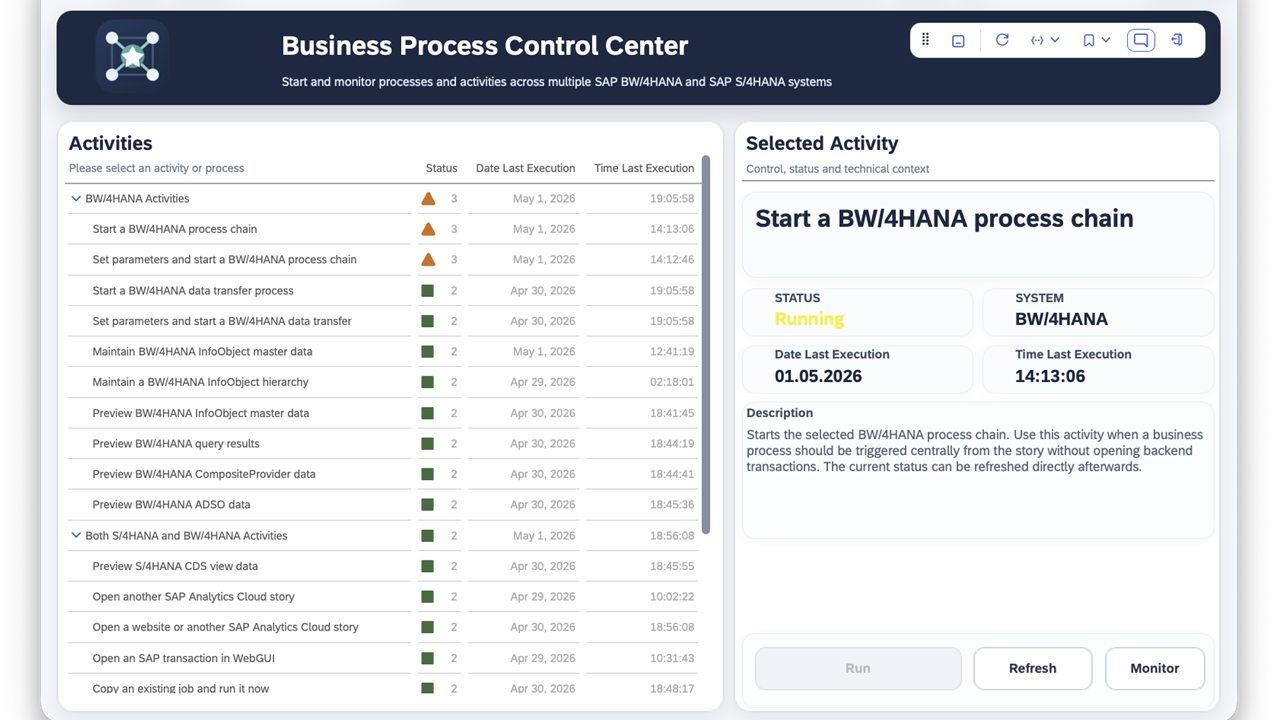Select 'Start a BW/4HANA process chain' activity
Screen dimensions: 1280x720
point(175,229)
